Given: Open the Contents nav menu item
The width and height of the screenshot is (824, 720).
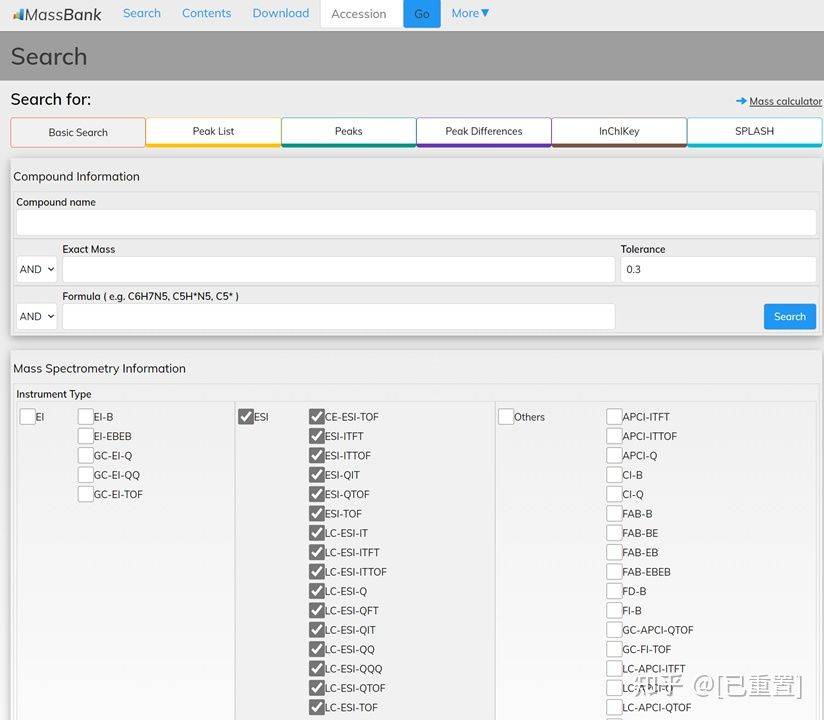Looking at the screenshot, I should tap(207, 14).
